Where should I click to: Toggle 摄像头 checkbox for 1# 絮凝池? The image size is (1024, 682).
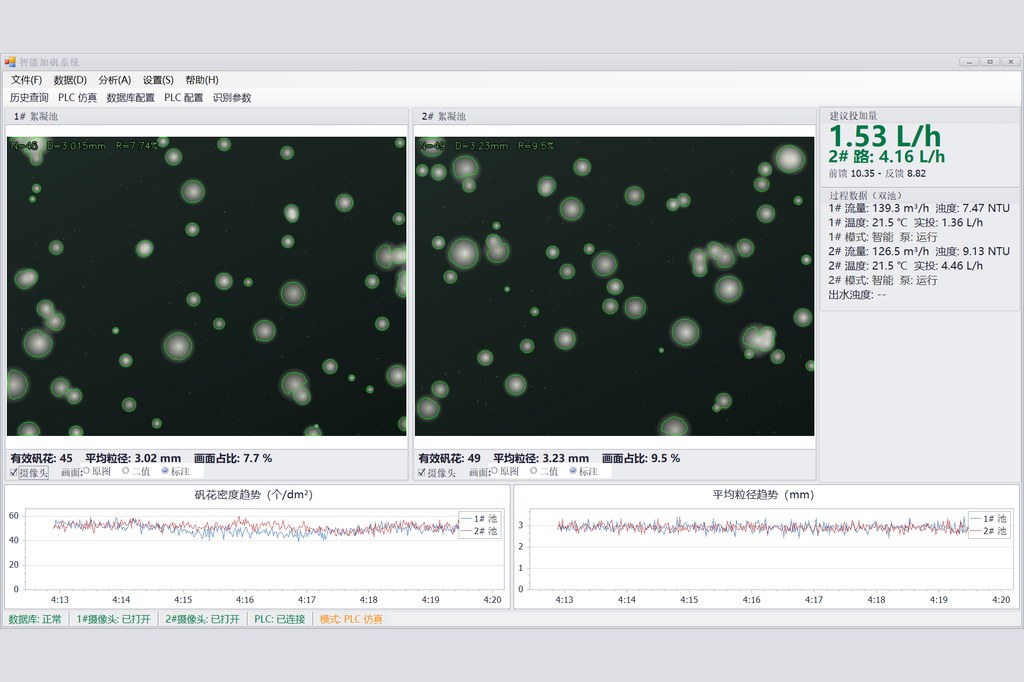pyautogui.click(x=29, y=472)
